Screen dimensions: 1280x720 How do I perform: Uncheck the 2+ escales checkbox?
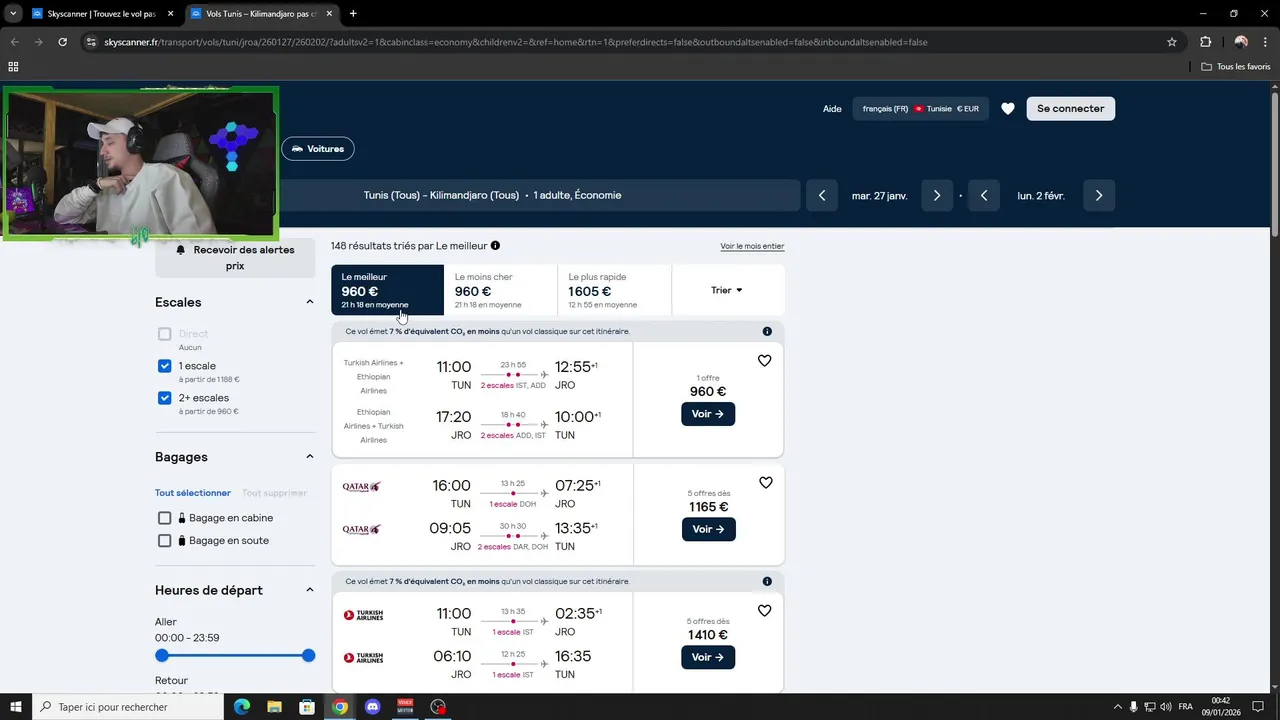pyautogui.click(x=165, y=398)
